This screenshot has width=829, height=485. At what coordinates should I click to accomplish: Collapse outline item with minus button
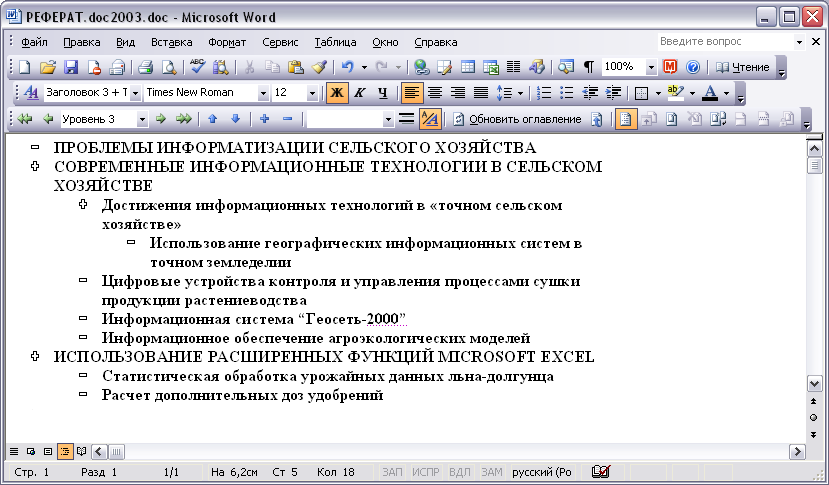[x=288, y=119]
